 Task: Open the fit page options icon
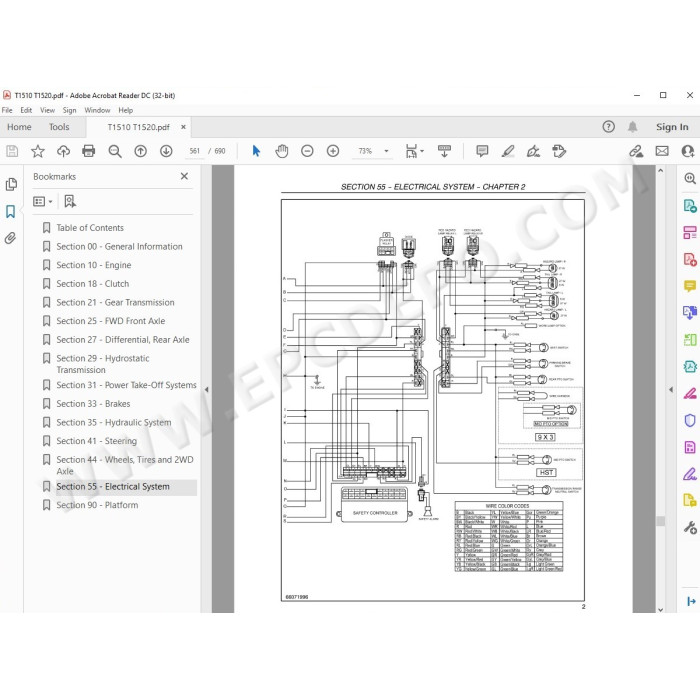coord(414,151)
